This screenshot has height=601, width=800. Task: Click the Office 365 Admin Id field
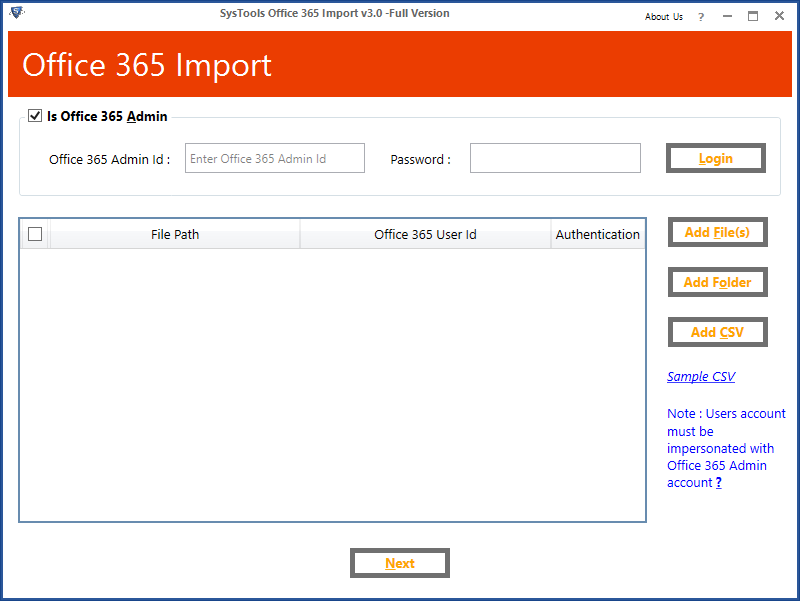point(275,158)
